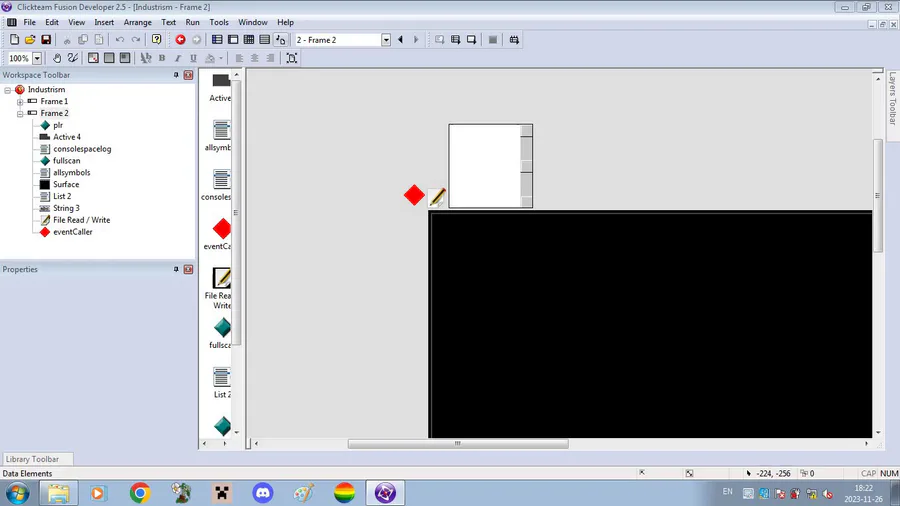
Task: Paste from clipboard toolbar icon
Action: (x=99, y=40)
